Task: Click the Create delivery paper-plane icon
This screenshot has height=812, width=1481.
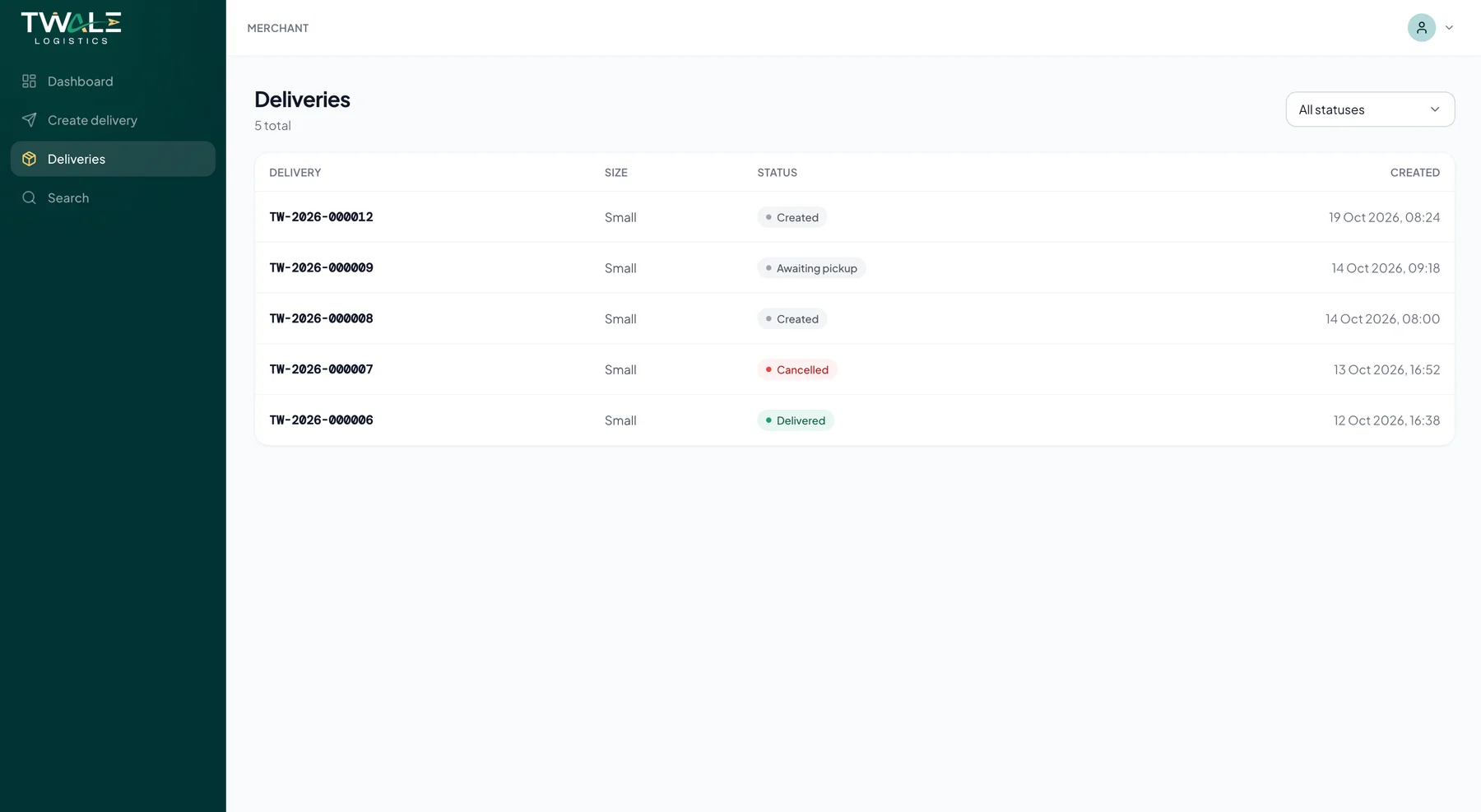Action: [29, 120]
